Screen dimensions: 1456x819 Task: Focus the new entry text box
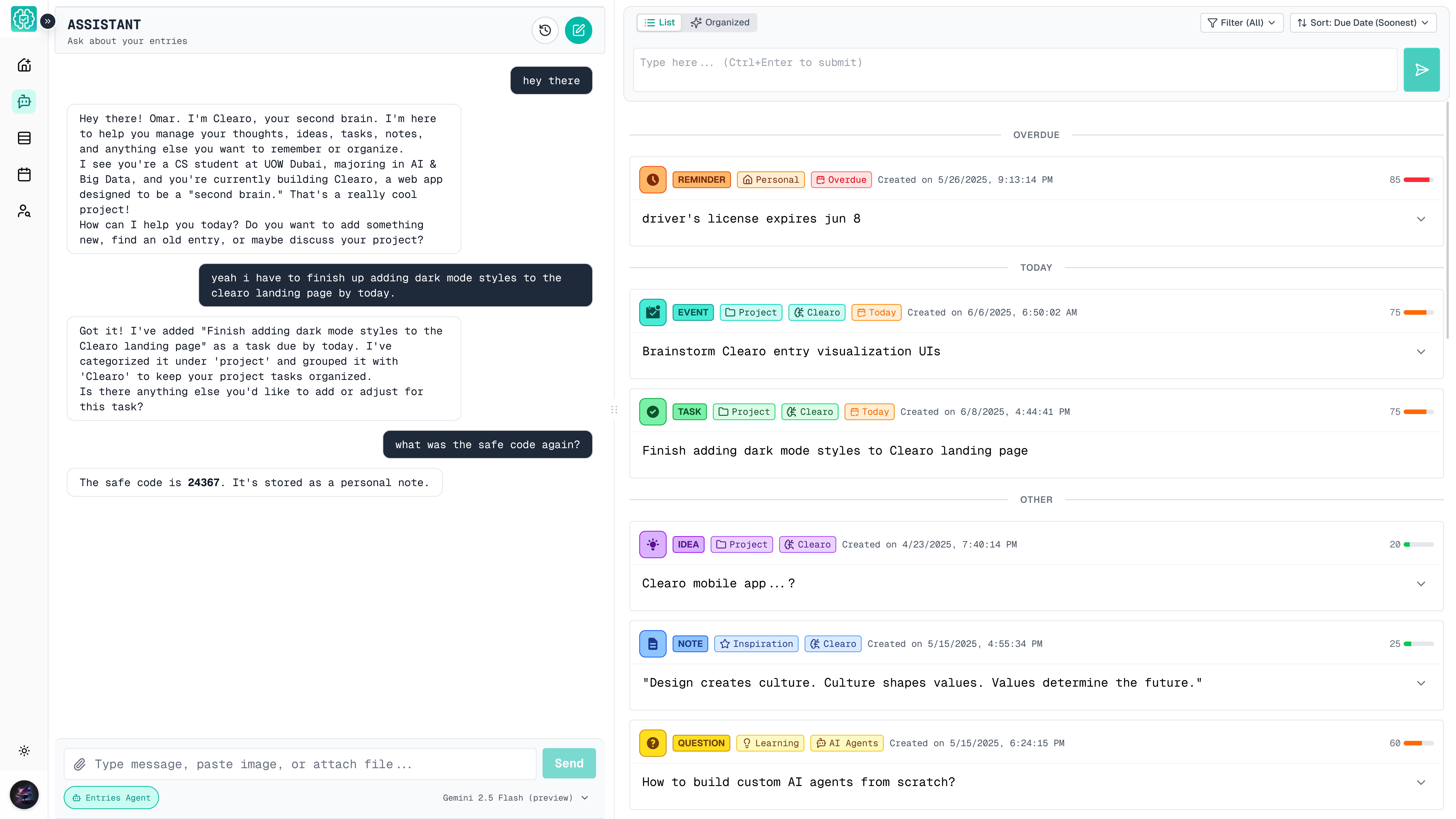pos(1015,70)
